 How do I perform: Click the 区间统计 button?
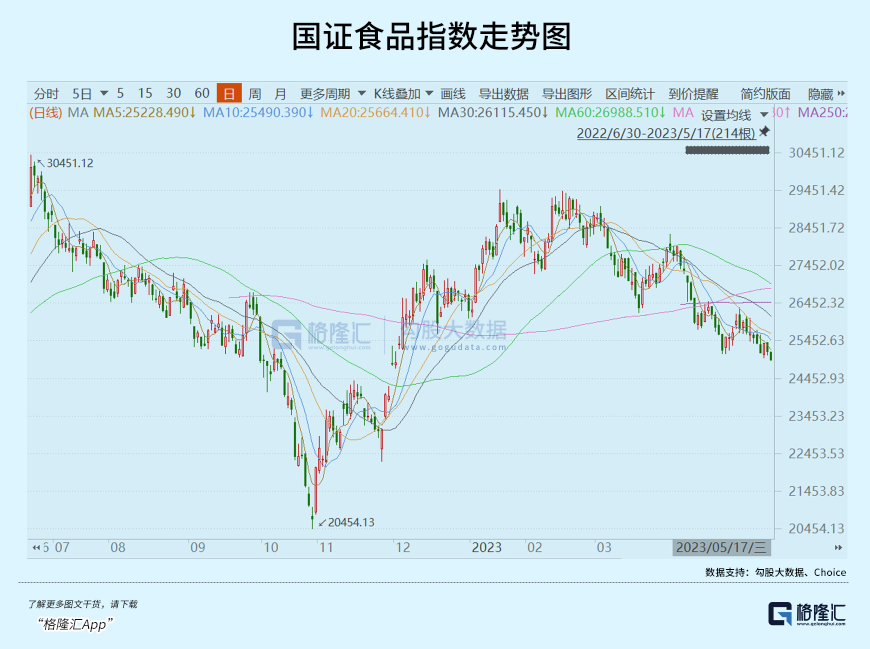point(630,93)
